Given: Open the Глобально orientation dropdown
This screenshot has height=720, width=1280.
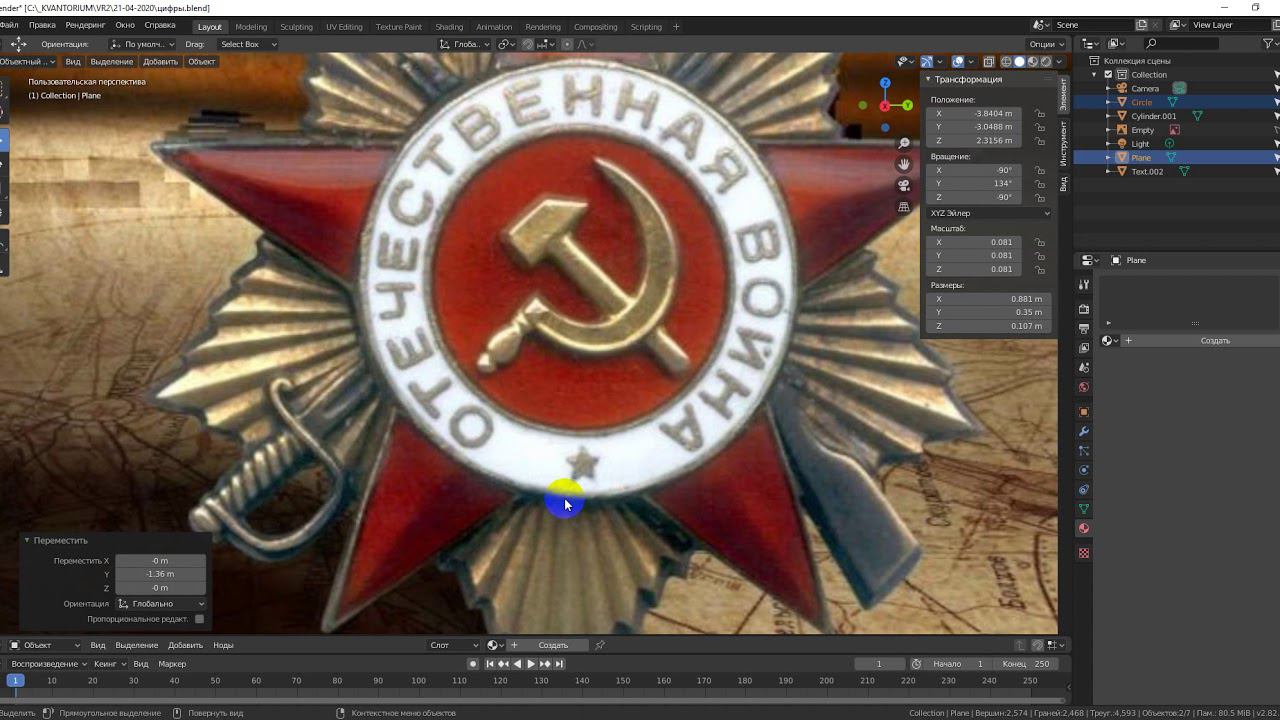Looking at the screenshot, I should click(x=161, y=604).
